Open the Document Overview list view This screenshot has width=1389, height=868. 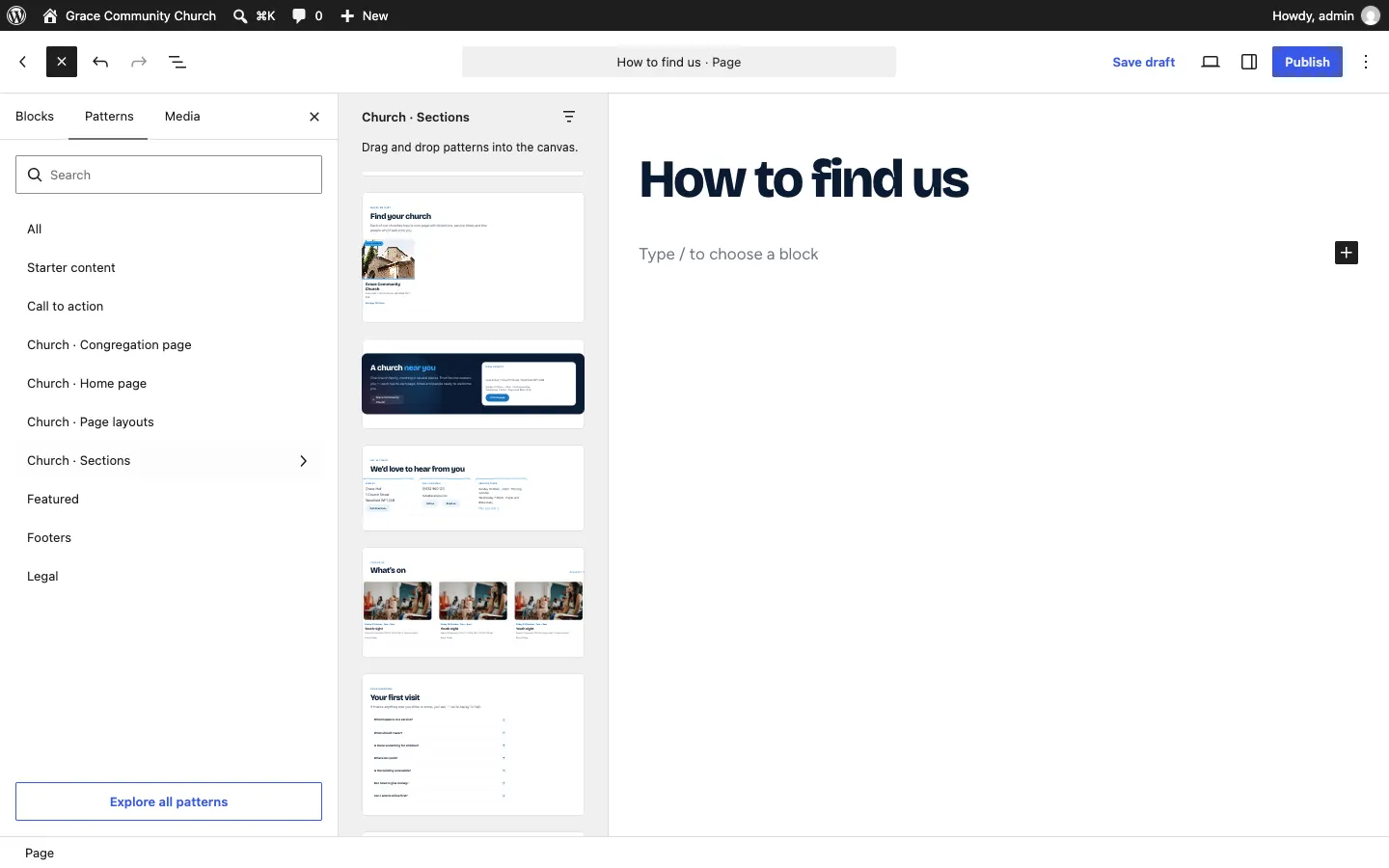(178, 62)
